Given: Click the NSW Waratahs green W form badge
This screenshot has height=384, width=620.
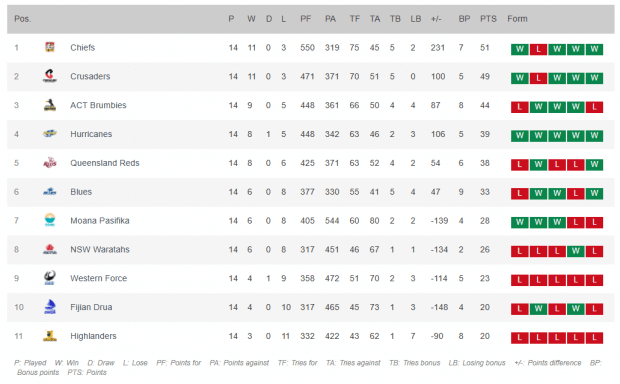Looking at the screenshot, I should [576, 251].
